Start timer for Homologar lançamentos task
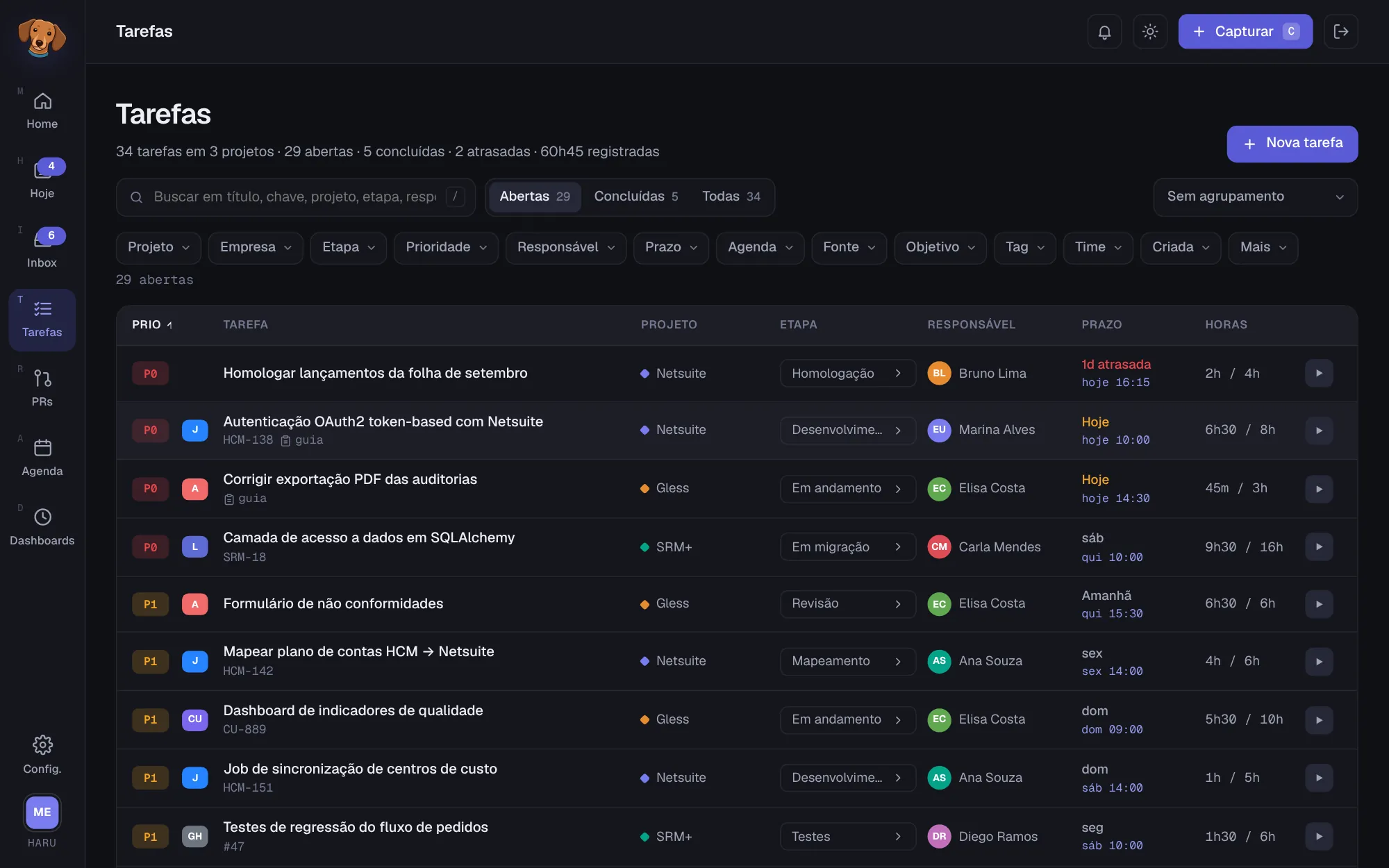 click(x=1319, y=373)
